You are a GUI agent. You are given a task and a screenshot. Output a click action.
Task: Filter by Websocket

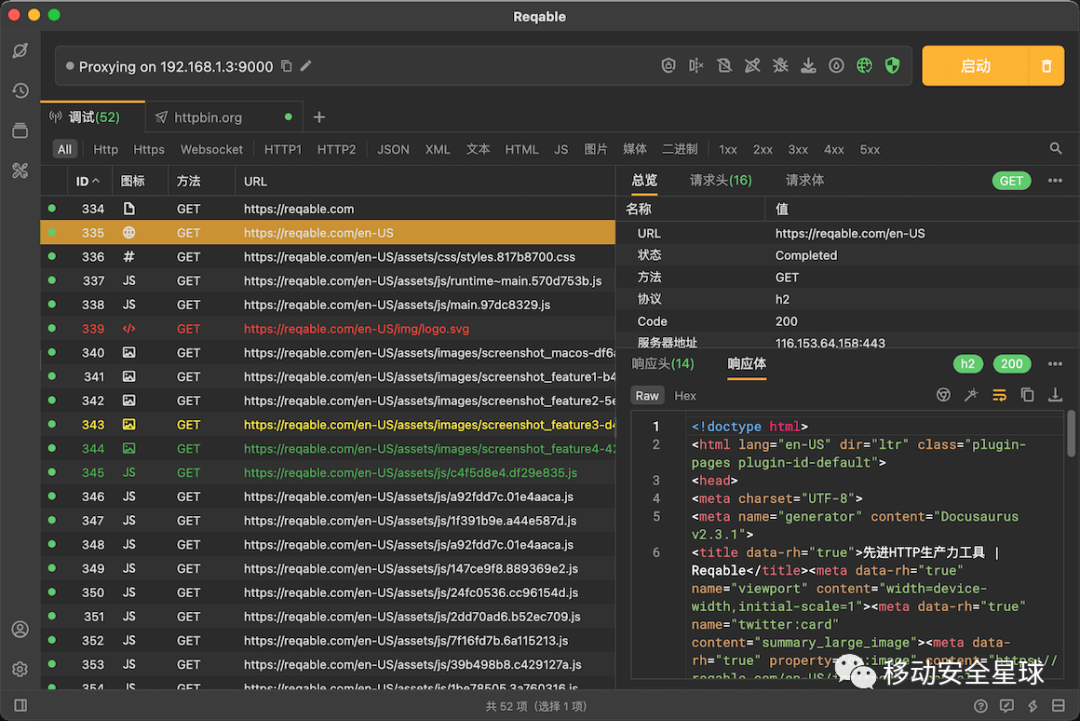tap(211, 149)
